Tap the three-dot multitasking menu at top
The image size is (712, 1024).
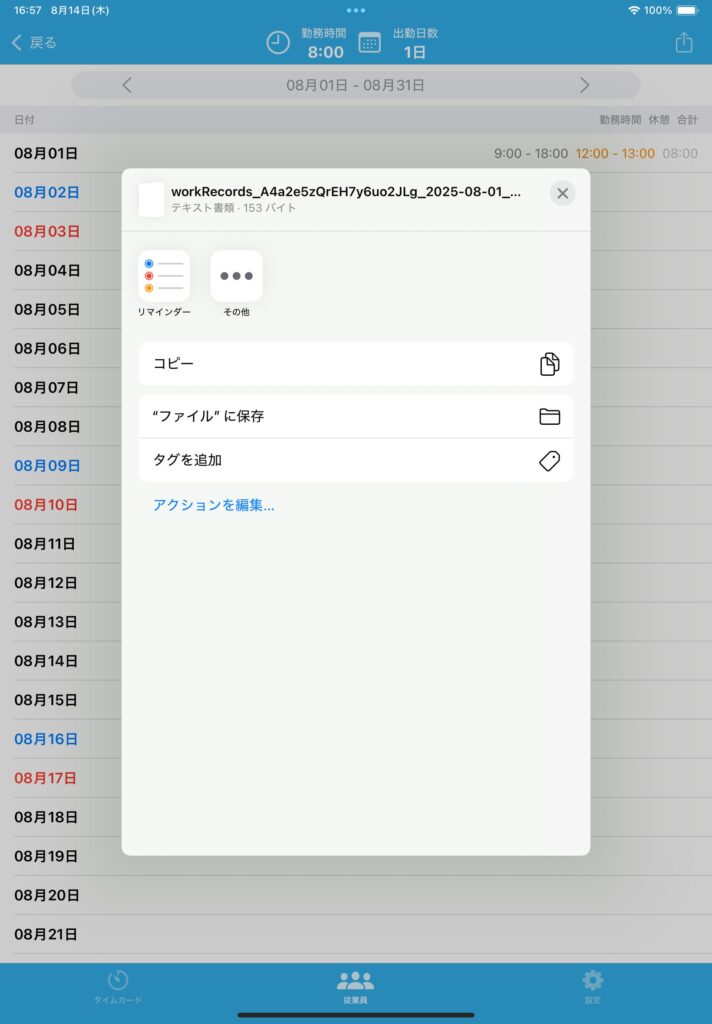click(x=356, y=10)
